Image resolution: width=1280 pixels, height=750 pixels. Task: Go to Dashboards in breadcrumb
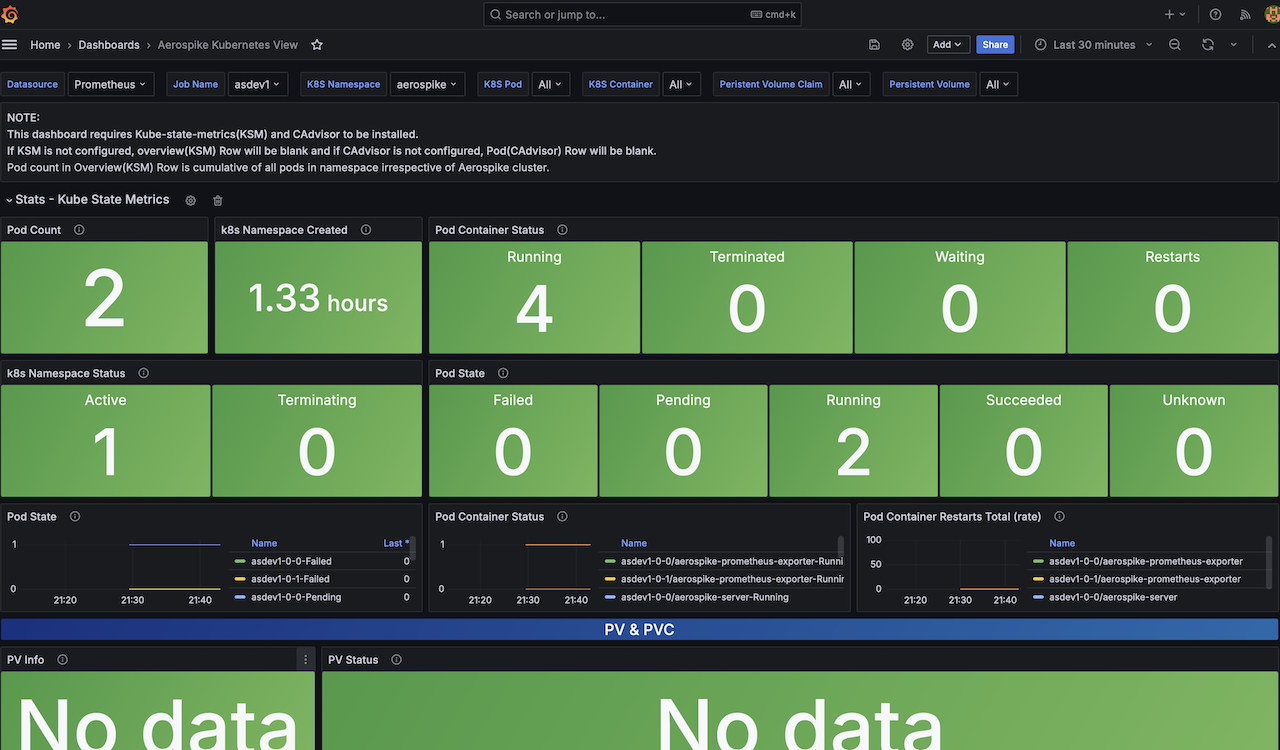109,45
